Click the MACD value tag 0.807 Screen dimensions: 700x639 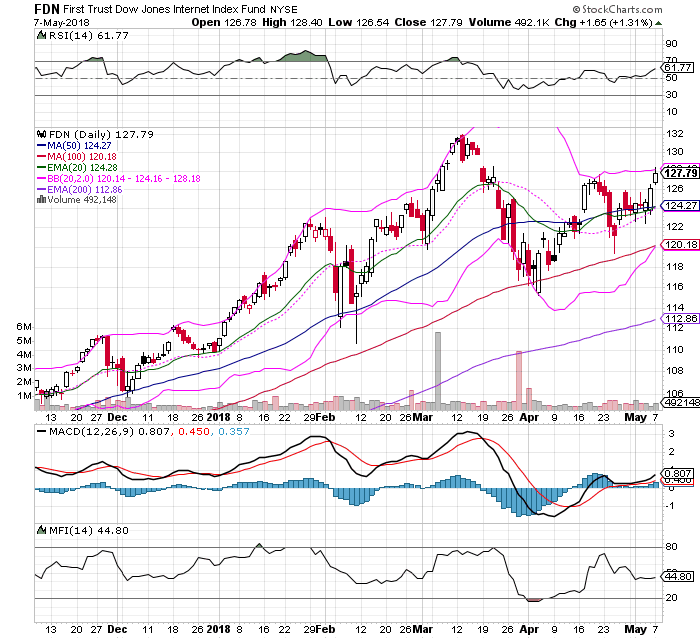click(678, 473)
